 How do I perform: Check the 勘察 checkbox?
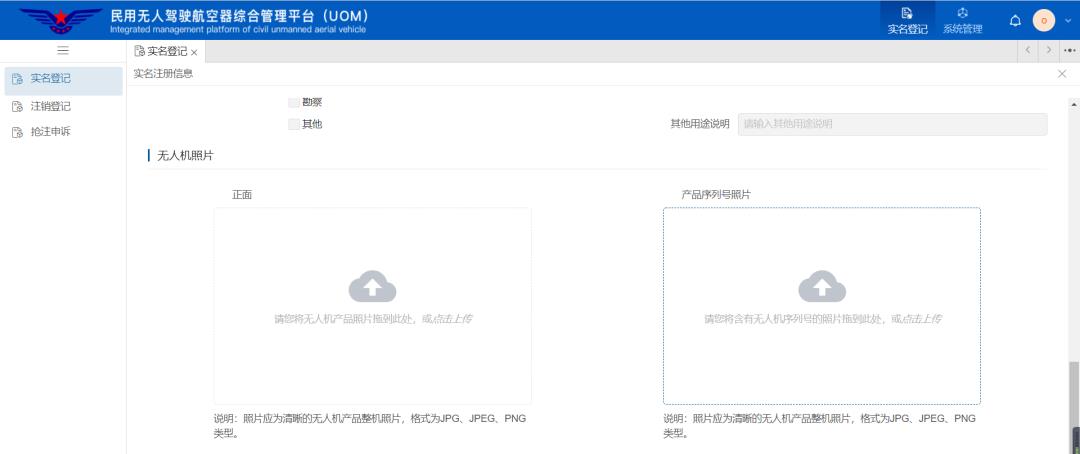(294, 103)
